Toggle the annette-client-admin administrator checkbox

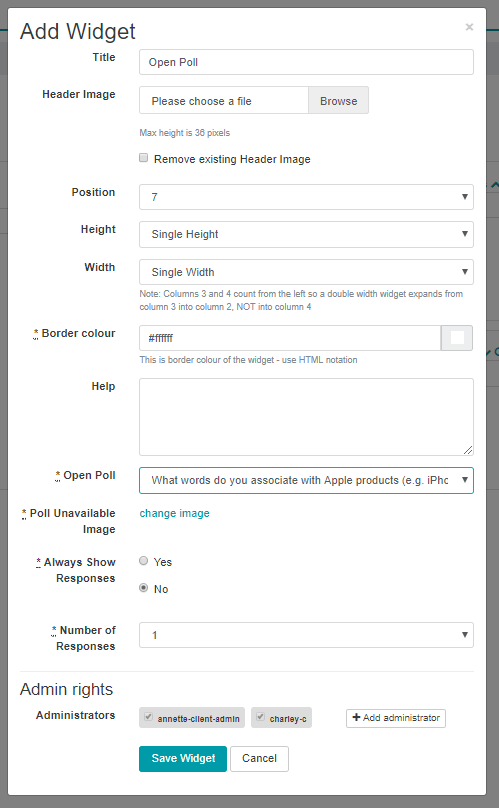tap(148, 717)
